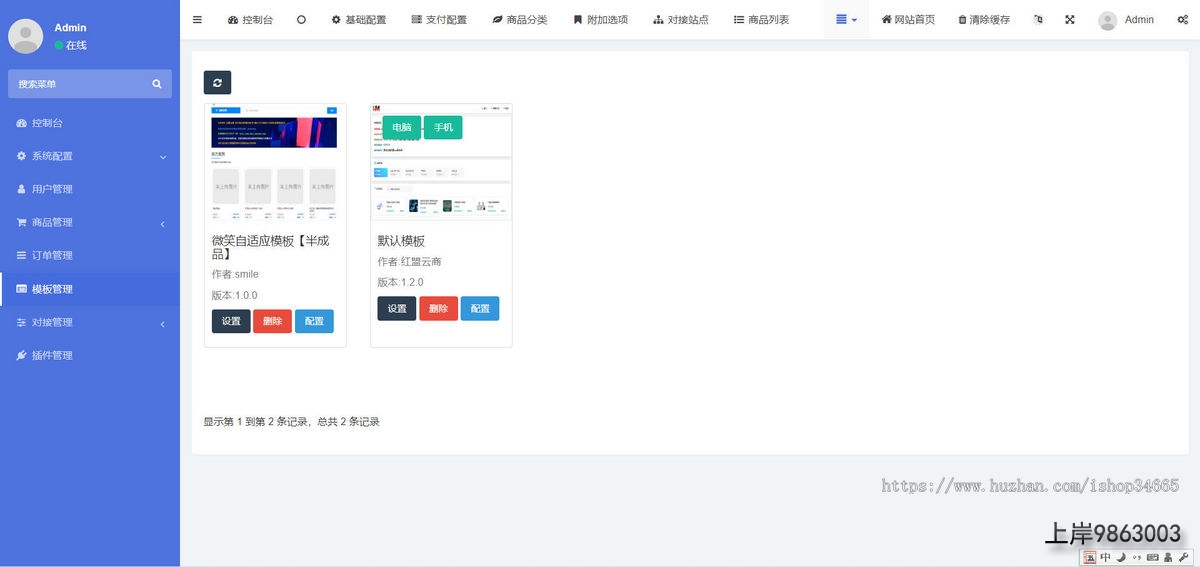
Task: Click 设置 for the 默认模板 template
Action: point(396,309)
